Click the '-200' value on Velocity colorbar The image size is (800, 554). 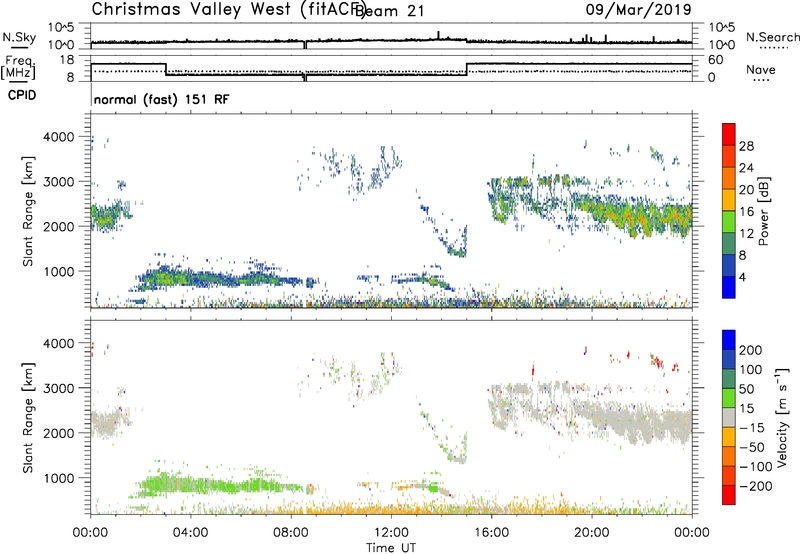click(x=756, y=486)
